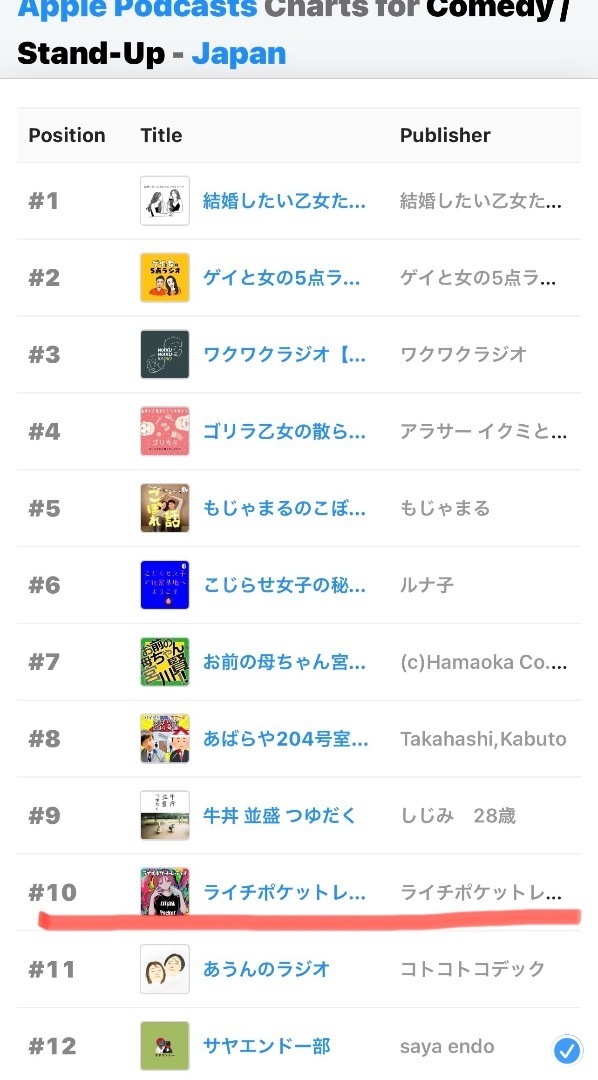Click the Publisher column header
This screenshot has width=598, height=1080.
pos(445,135)
